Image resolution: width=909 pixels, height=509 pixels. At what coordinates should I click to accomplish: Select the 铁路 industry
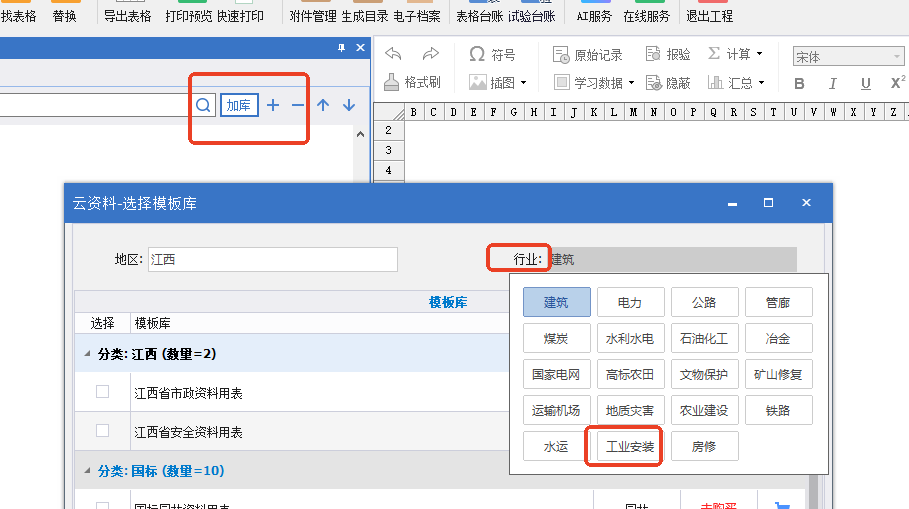pyautogui.click(x=779, y=410)
